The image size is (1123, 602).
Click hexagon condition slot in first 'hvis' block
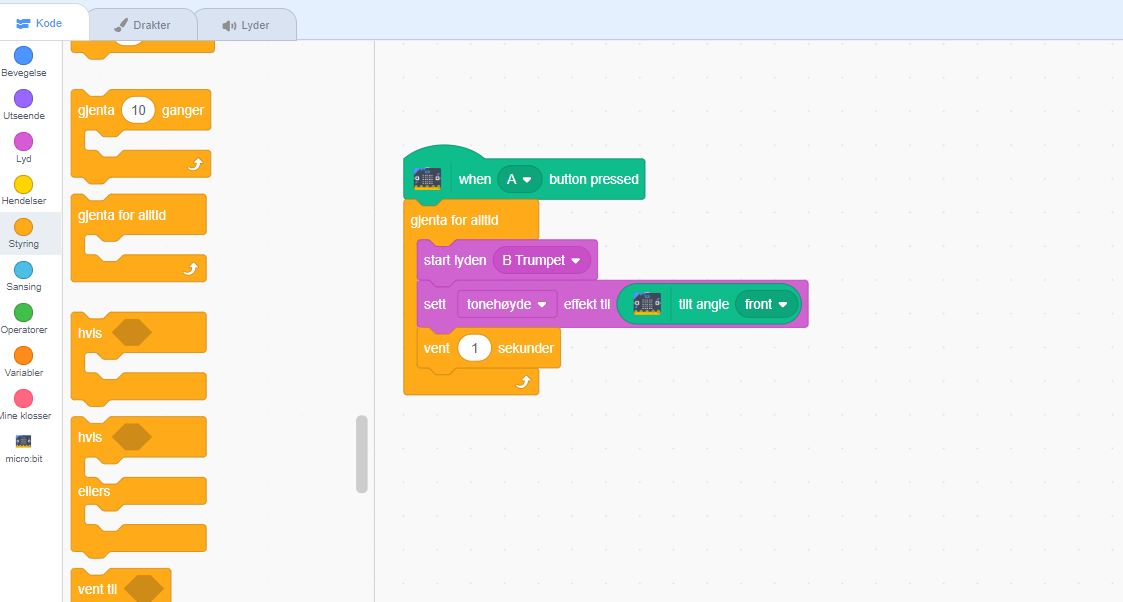132,333
